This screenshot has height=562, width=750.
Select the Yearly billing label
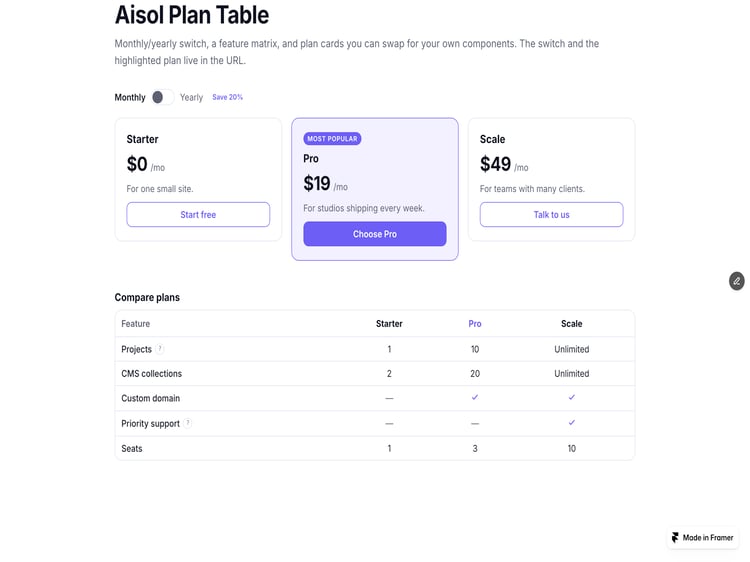click(x=191, y=97)
